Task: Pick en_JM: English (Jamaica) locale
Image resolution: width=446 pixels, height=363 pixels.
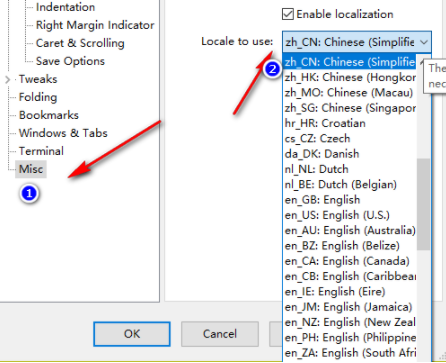Action: pos(350,307)
